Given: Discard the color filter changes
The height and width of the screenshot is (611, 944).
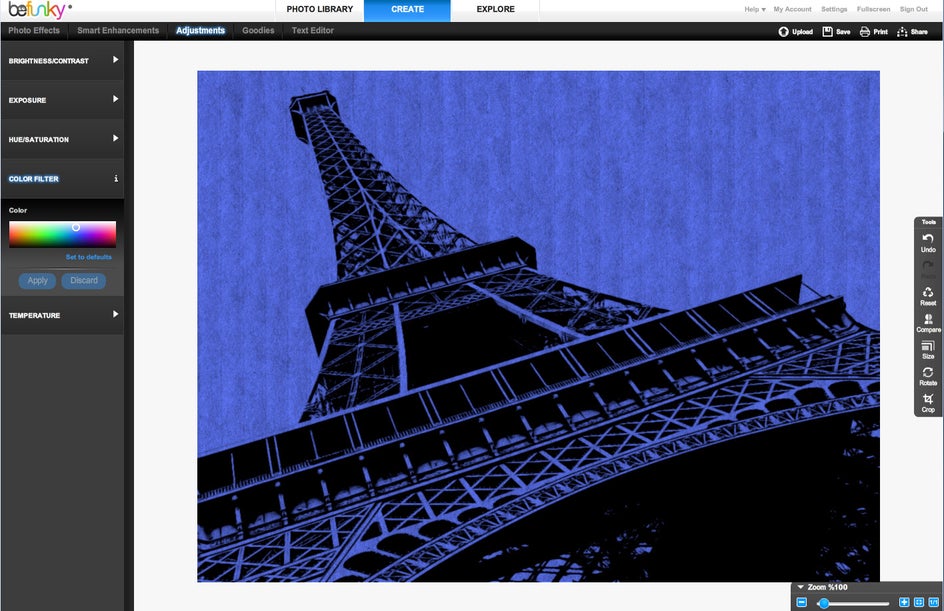Looking at the screenshot, I should coord(84,281).
